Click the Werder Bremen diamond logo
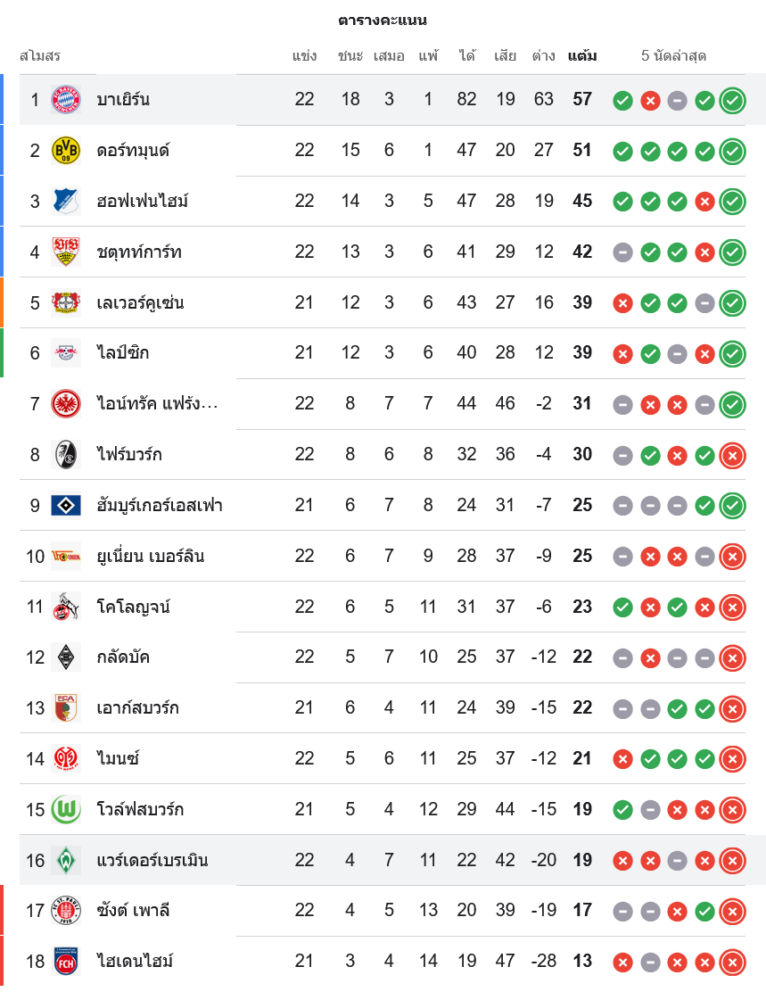 click(66, 860)
